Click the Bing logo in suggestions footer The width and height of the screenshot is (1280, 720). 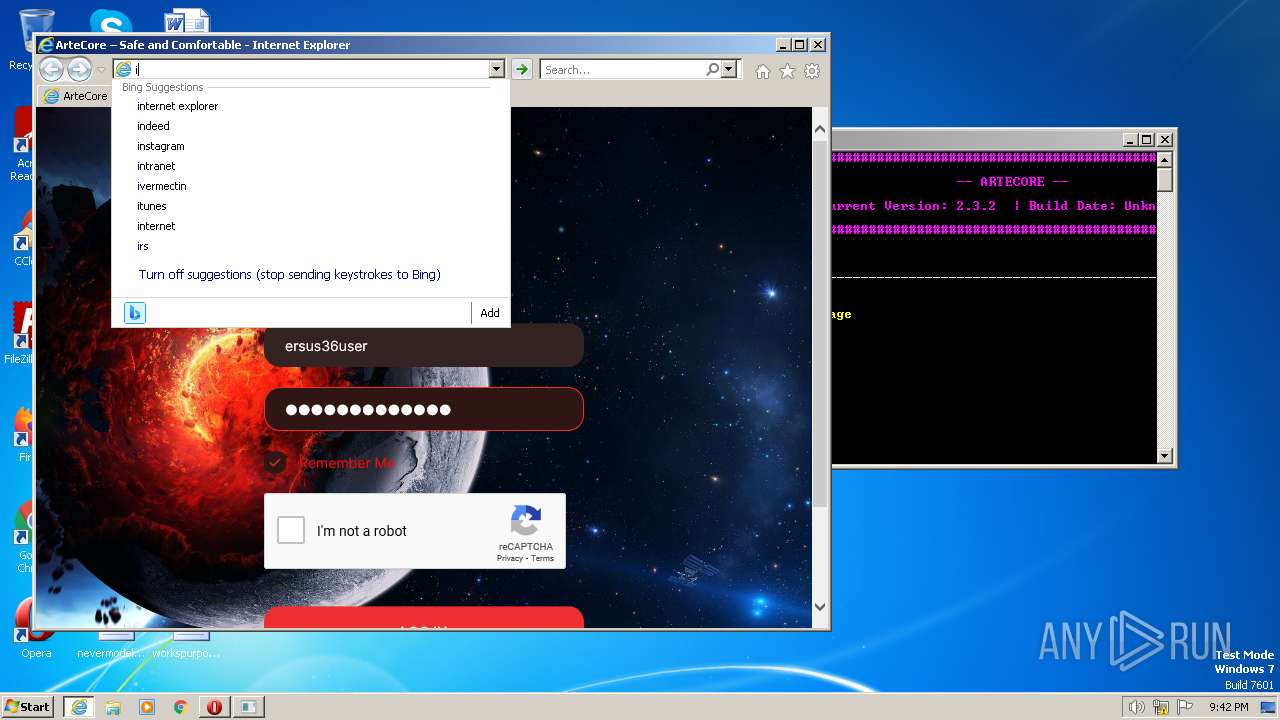pyautogui.click(x=135, y=313)
